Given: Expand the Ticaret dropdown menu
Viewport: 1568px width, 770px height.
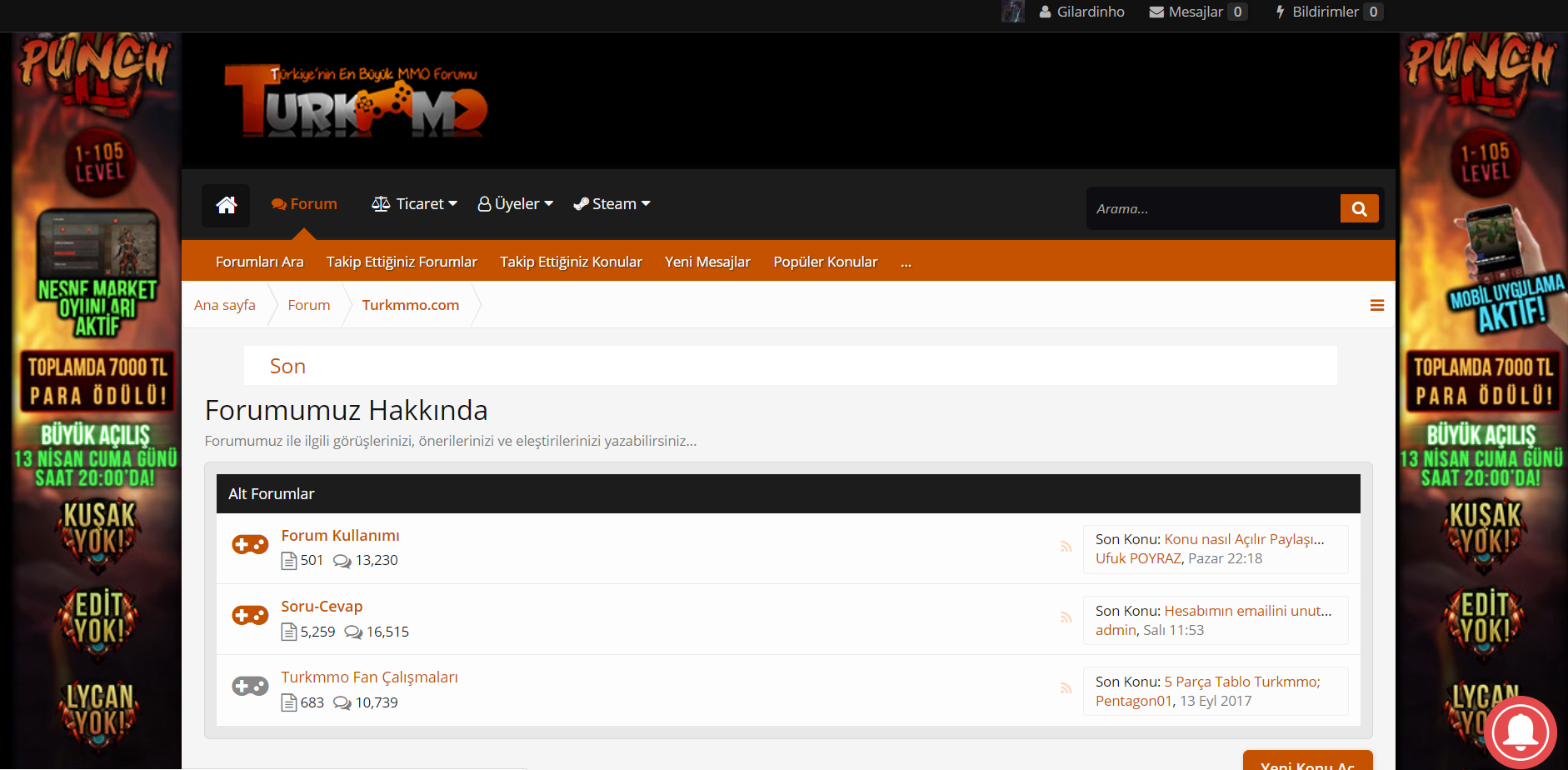Looking at the screenshot, I should point(414,204).
